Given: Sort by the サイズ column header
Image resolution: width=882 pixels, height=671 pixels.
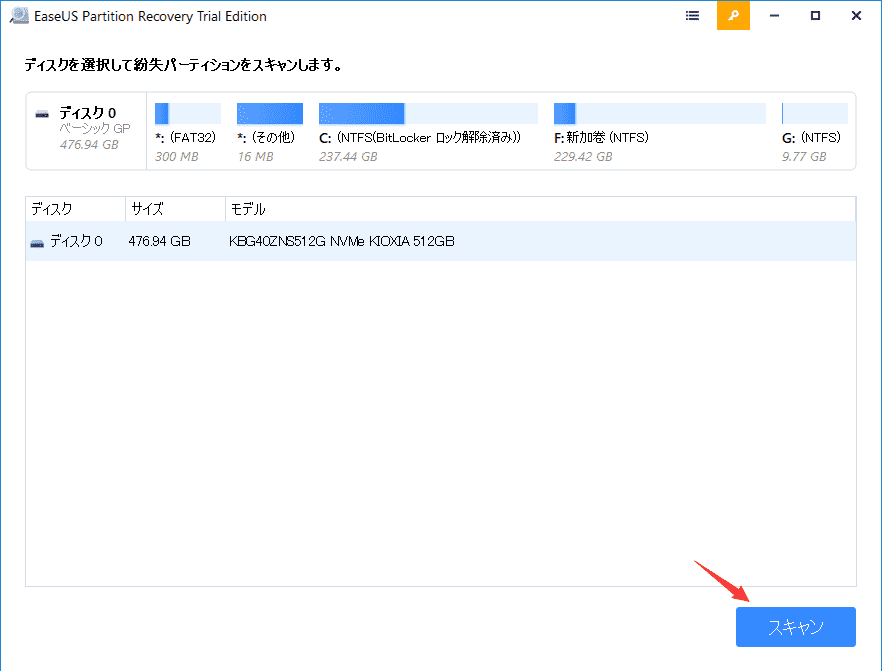Looking at the screenshot, I should coord(174,209).
